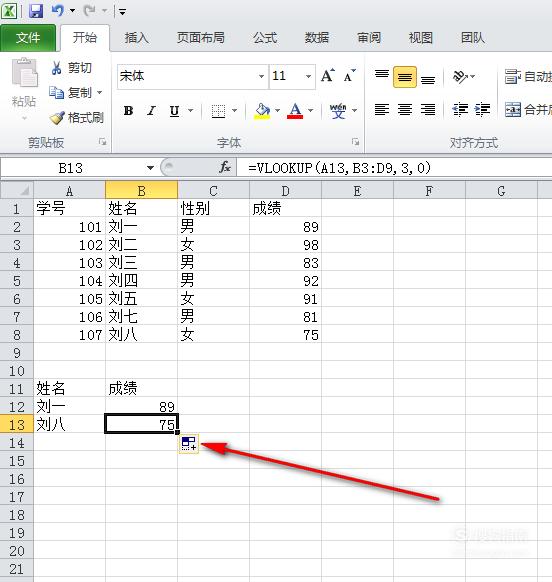Screen dimensions: 552x582
Task: Toggle bold formatting
Action: click(128, 111)
